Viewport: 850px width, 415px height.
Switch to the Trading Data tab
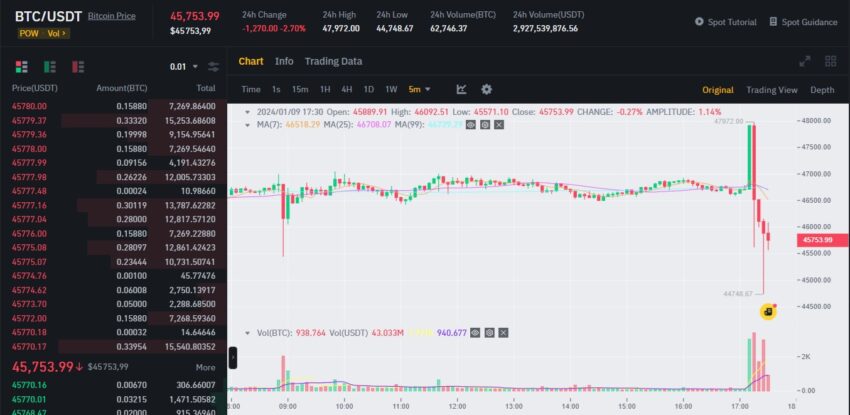point(333,61)
